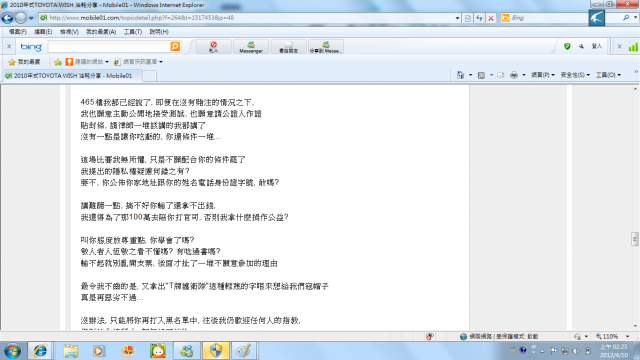The width and height of the screenshot is (640, 360).
Task: Open the Windows Explorer folder taskbar icon
Action: 70,351
